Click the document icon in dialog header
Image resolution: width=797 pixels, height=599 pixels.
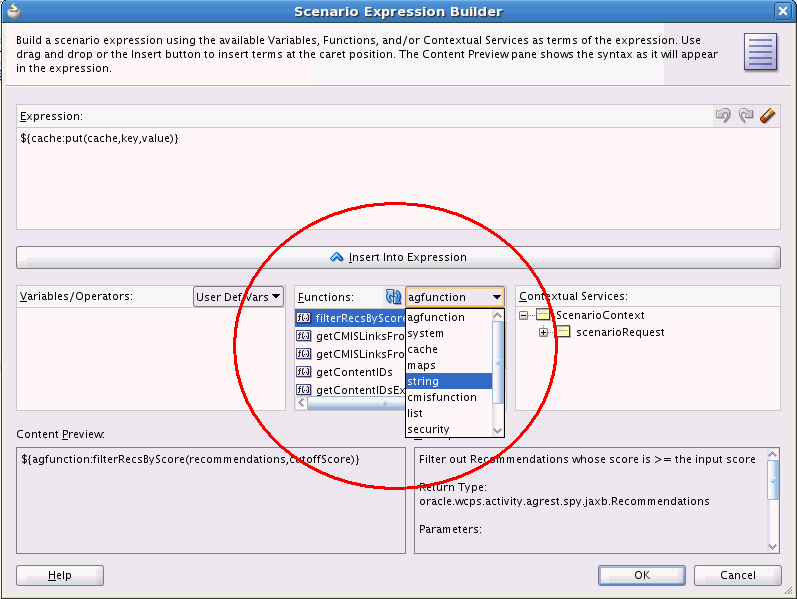[x=760, y=51]
